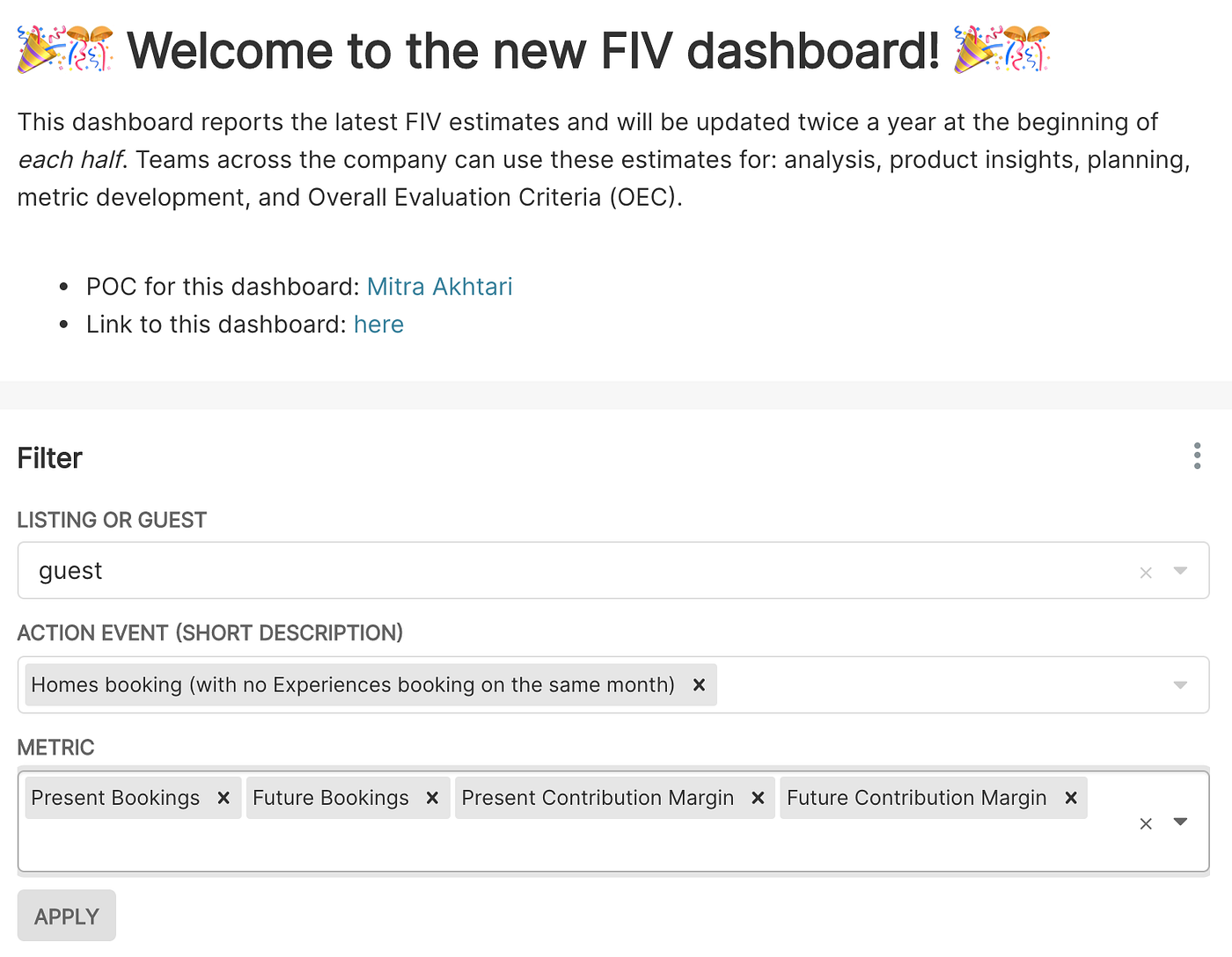Viewport: 1232px width, 957px height.
Task: Clear the Listing or Guest selection
Action: 1146,573
